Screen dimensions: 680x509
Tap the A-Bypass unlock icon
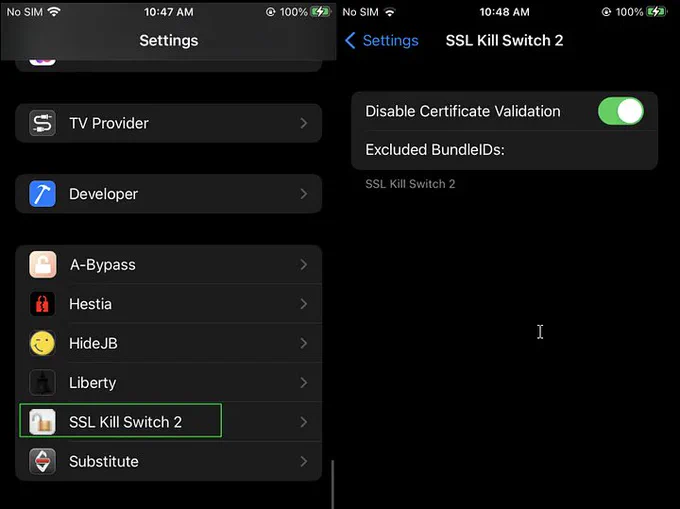(x=42, y=264)
